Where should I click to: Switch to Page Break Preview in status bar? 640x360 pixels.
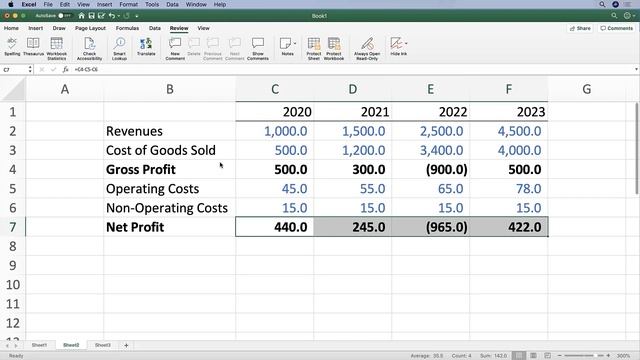pos(547,356)
